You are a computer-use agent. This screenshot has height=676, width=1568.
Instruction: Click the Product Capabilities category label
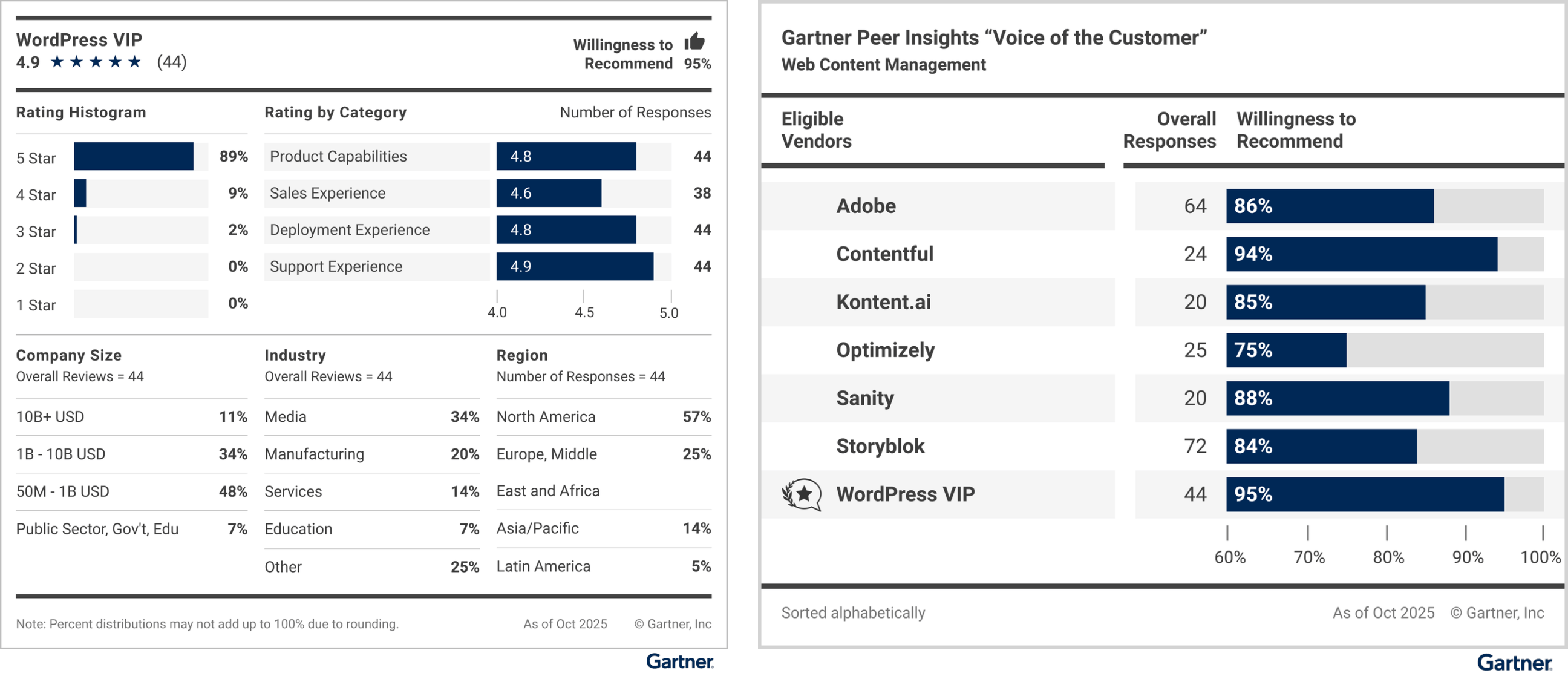(338, 157)
